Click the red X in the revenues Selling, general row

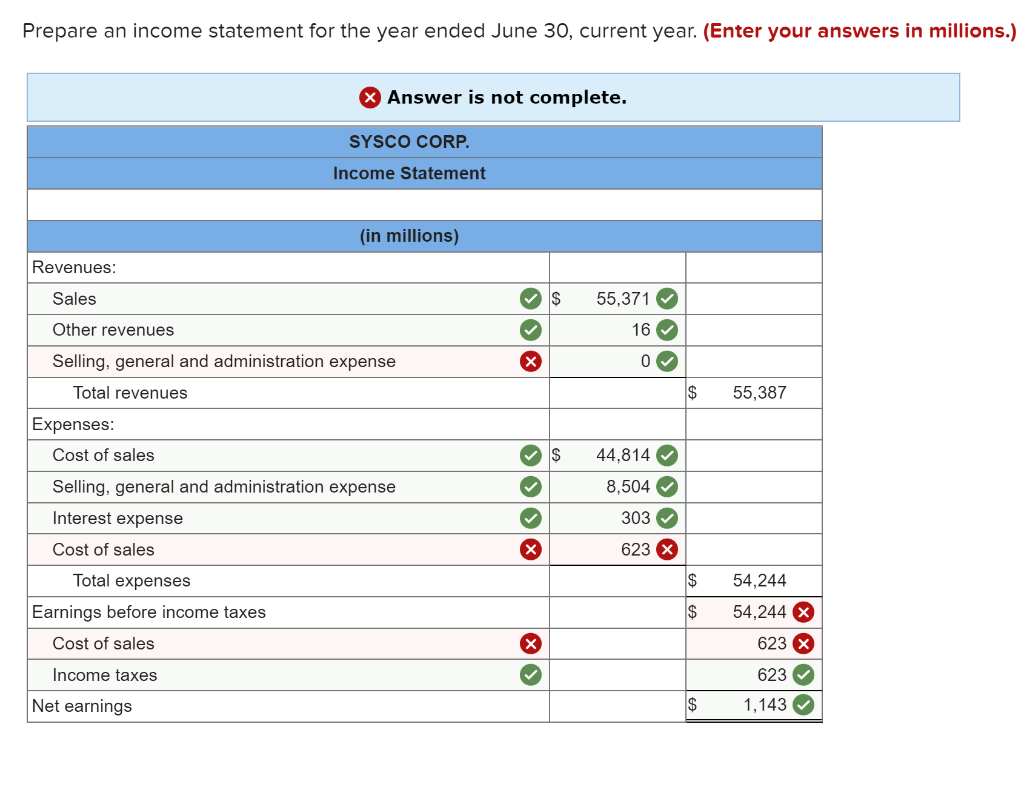[530, 361]
